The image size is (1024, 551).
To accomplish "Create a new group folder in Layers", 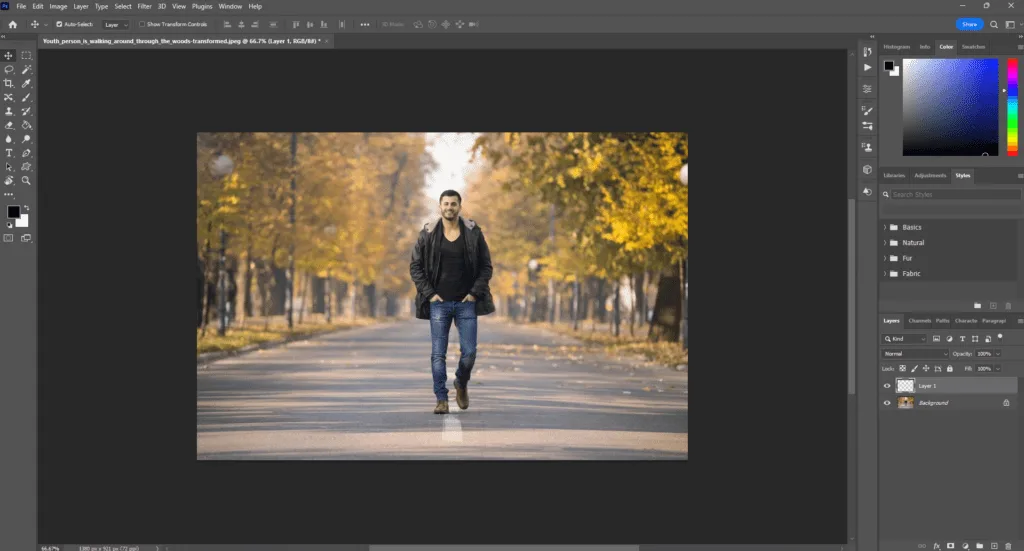I will point(980,546).
